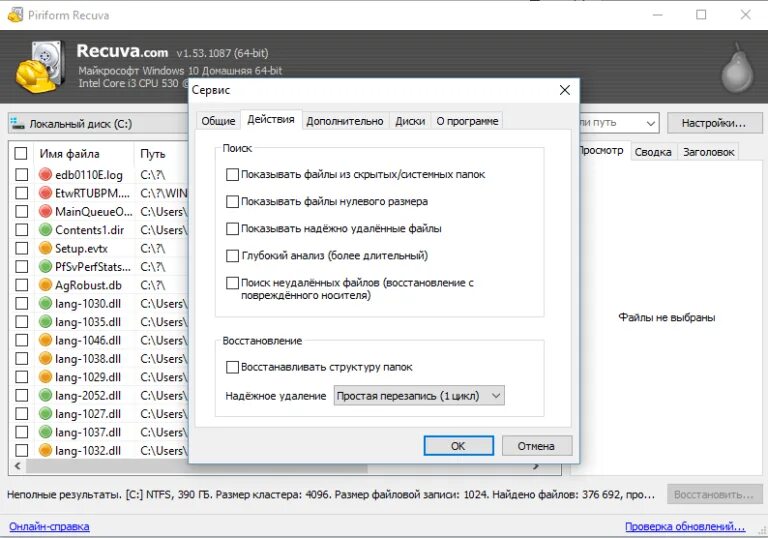Check the box for Setup.evtx
Image resolution: width=768 pixels, height=538 pixels.
[21, 248]
